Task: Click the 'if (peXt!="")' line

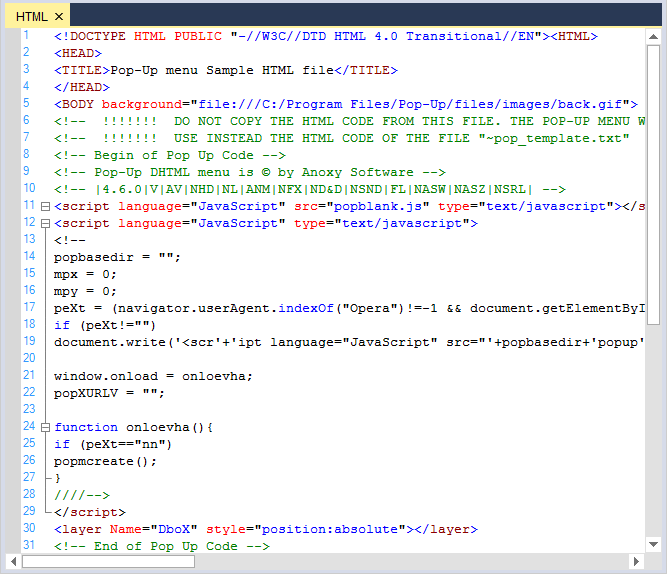Action: 105,326
